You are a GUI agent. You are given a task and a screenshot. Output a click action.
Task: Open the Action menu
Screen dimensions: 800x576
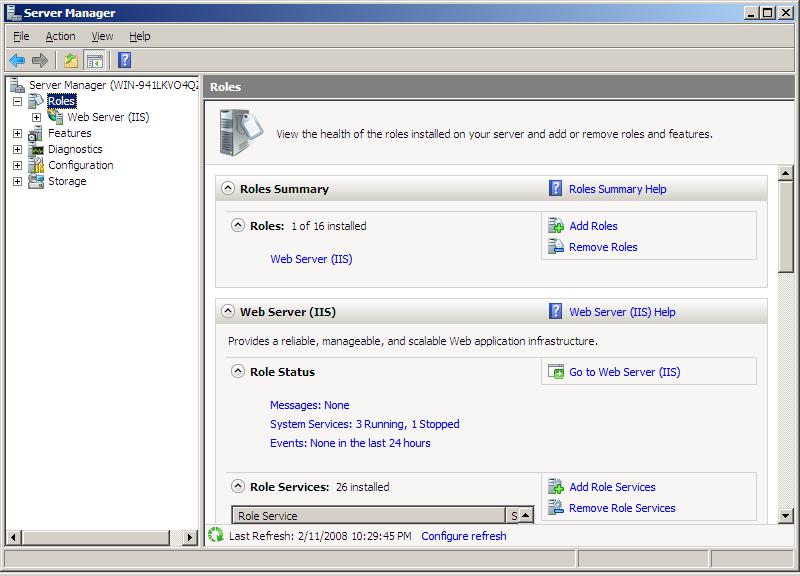[x=60, y=36]
